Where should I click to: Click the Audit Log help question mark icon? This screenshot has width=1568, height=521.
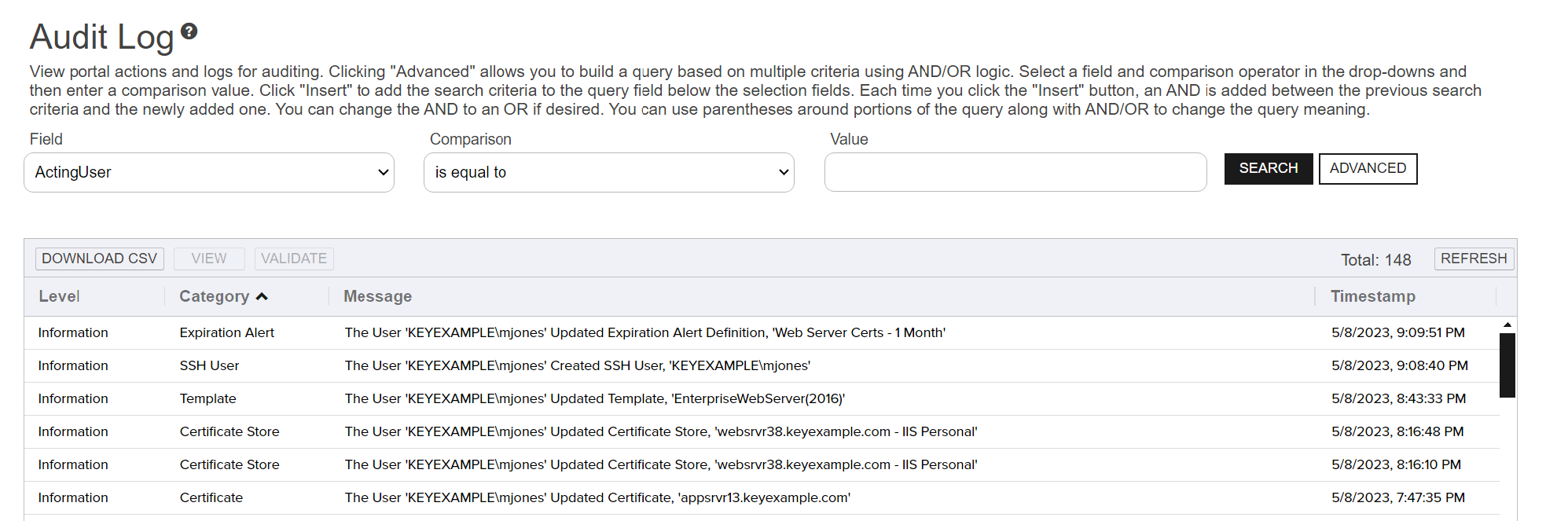click(x=189, y=31)
